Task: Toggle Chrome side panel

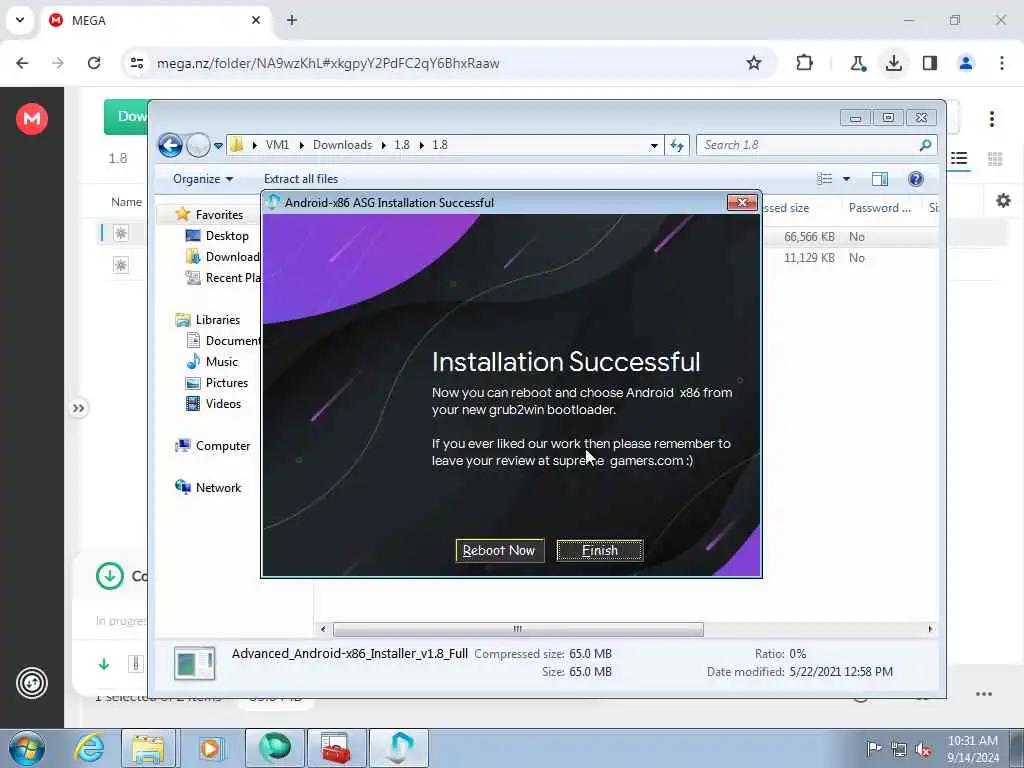Action: pyautogui.click(x=930, y=63)
